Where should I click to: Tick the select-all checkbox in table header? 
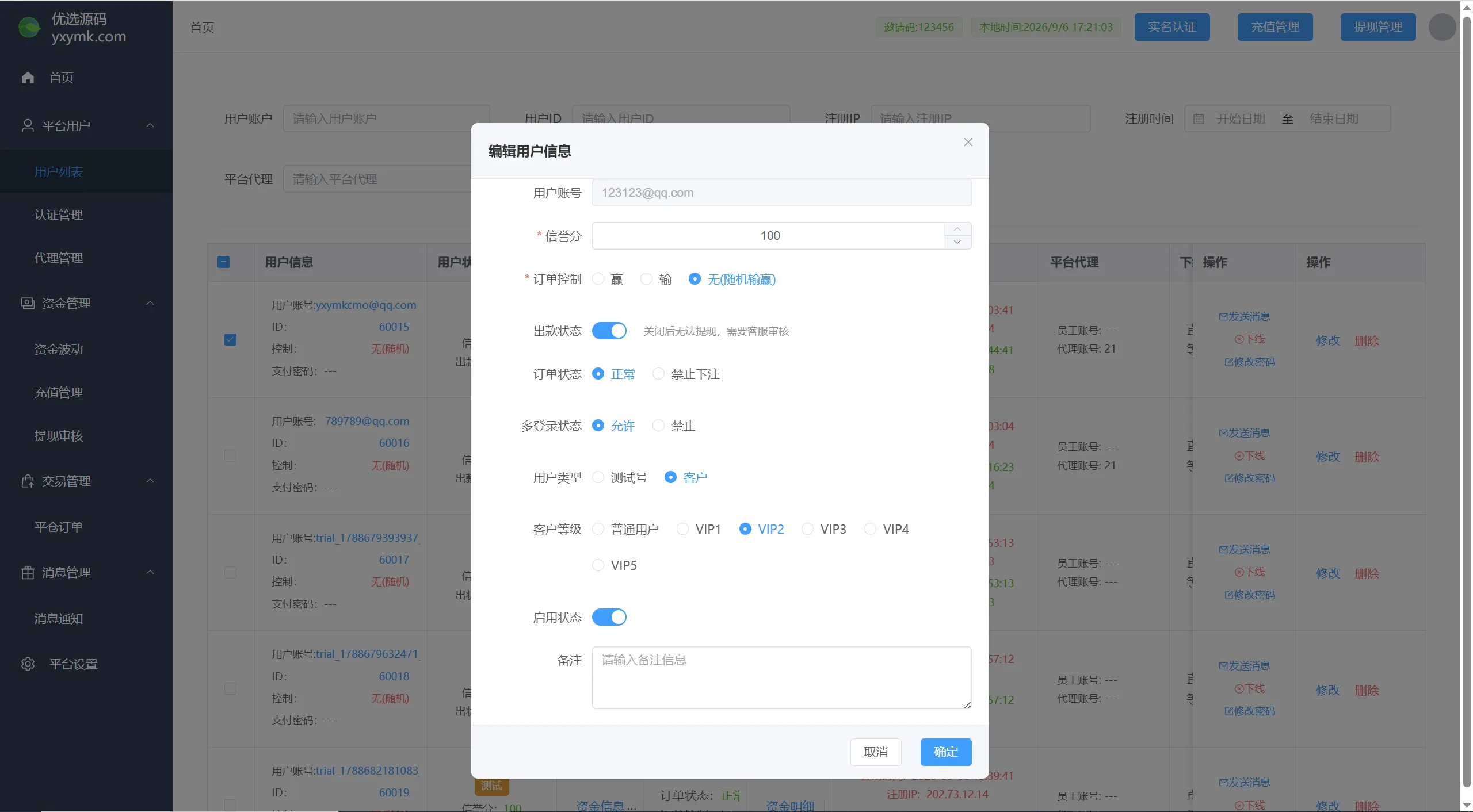[224, 262]
